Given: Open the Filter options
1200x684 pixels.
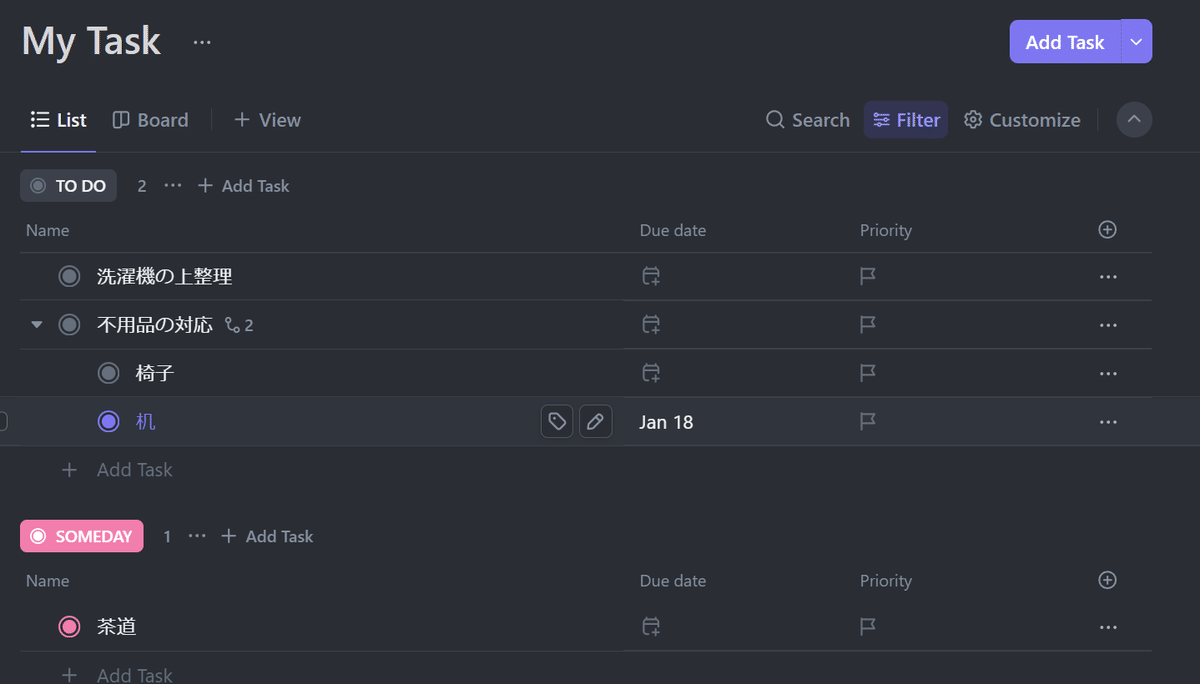Looking at the screenshot, I should tap(906, 120).
